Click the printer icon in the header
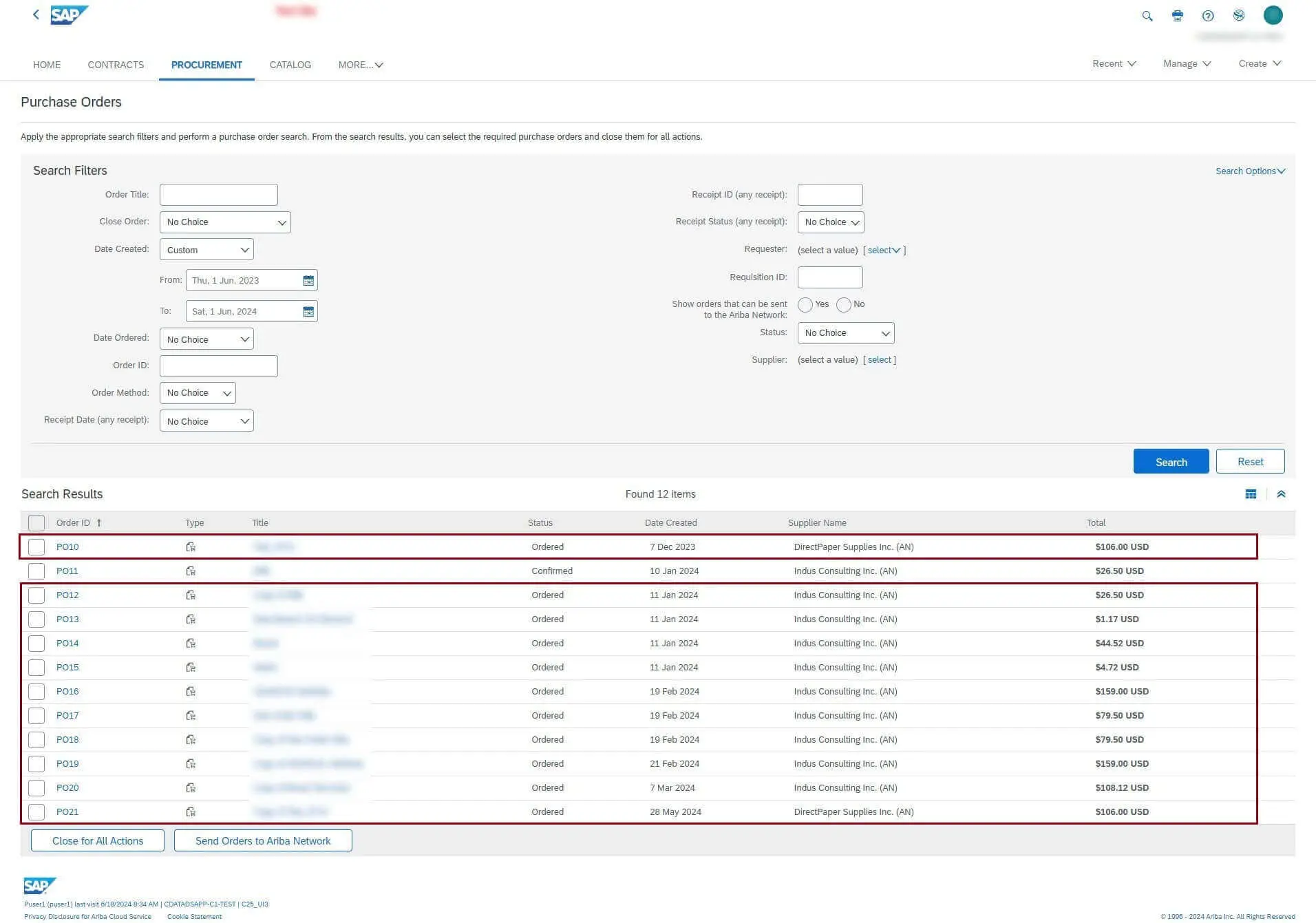Viewport: 1316px width, 923px height. 1178,16
